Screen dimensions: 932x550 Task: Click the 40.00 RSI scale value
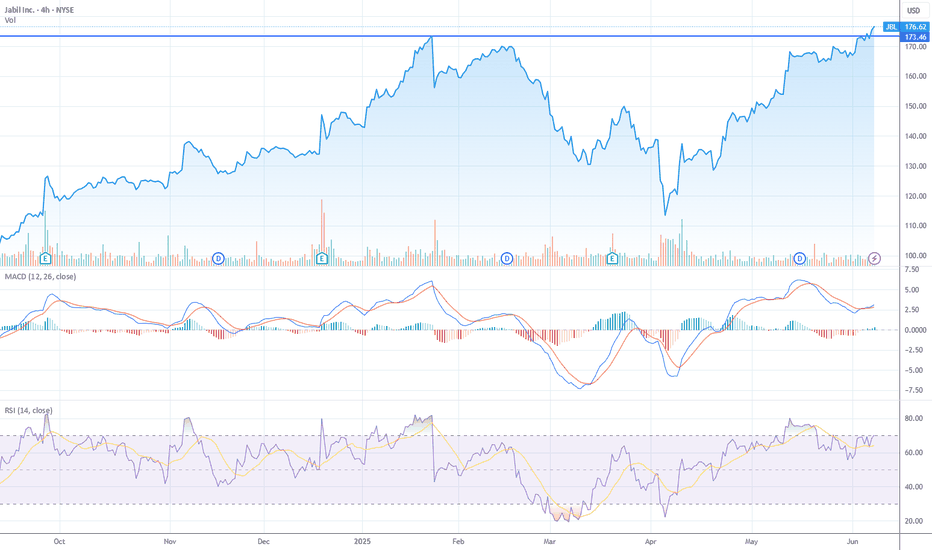pos(914,487)
